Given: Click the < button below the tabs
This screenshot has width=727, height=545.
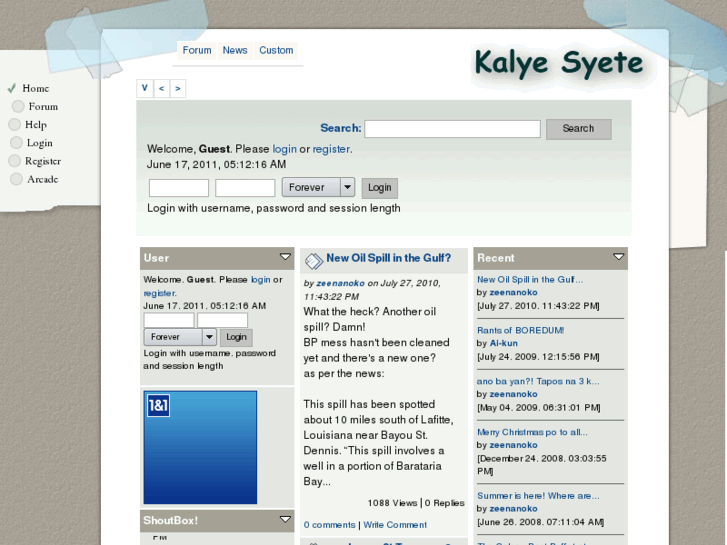Looking at the screenshot, I should (161, 88).
